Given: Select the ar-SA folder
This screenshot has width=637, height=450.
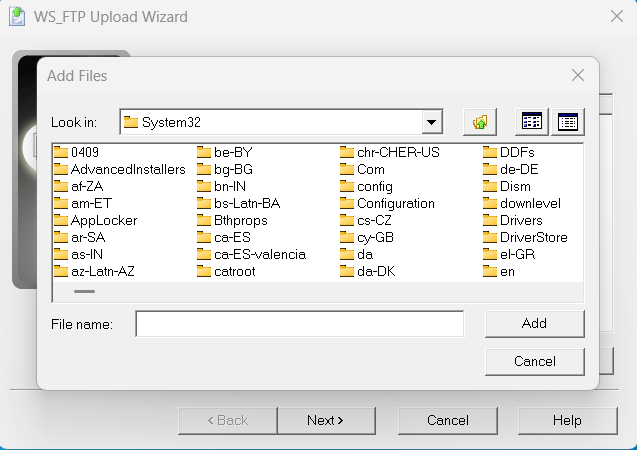Looking at the screenshot, I should (x=80, y=238).
